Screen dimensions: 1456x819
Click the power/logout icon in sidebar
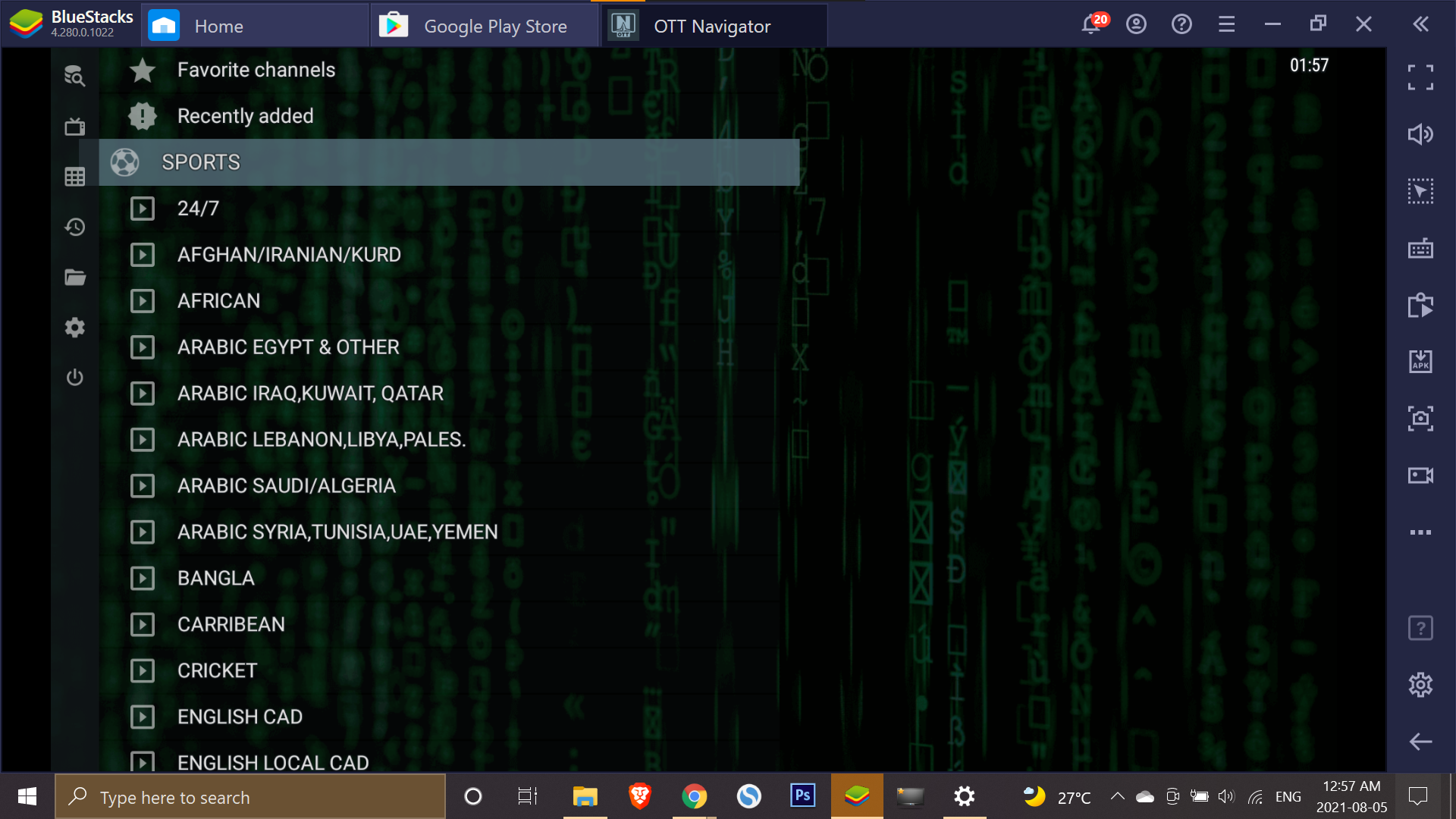[75, 377]
